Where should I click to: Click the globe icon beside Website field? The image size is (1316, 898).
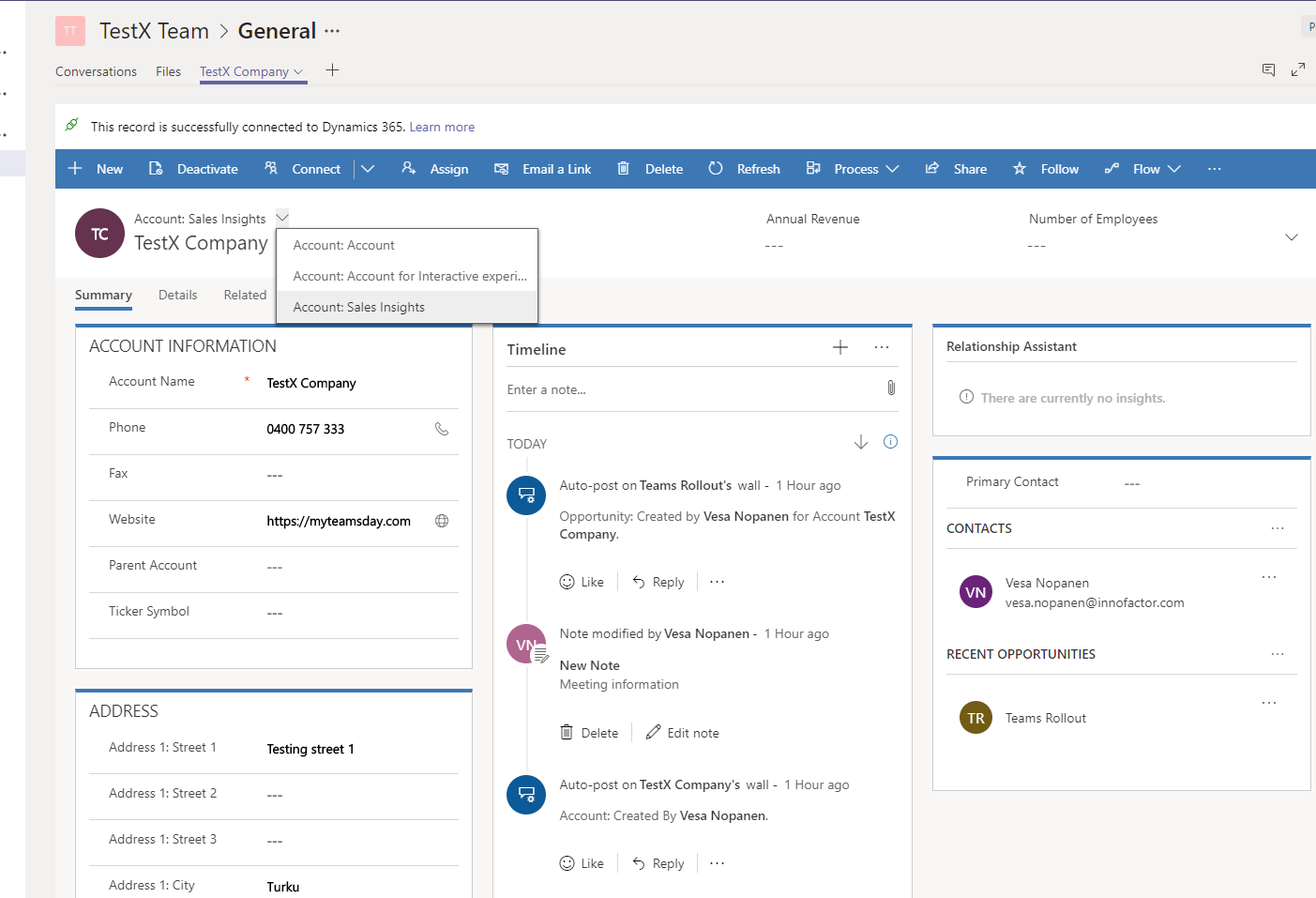coord(442,521)
